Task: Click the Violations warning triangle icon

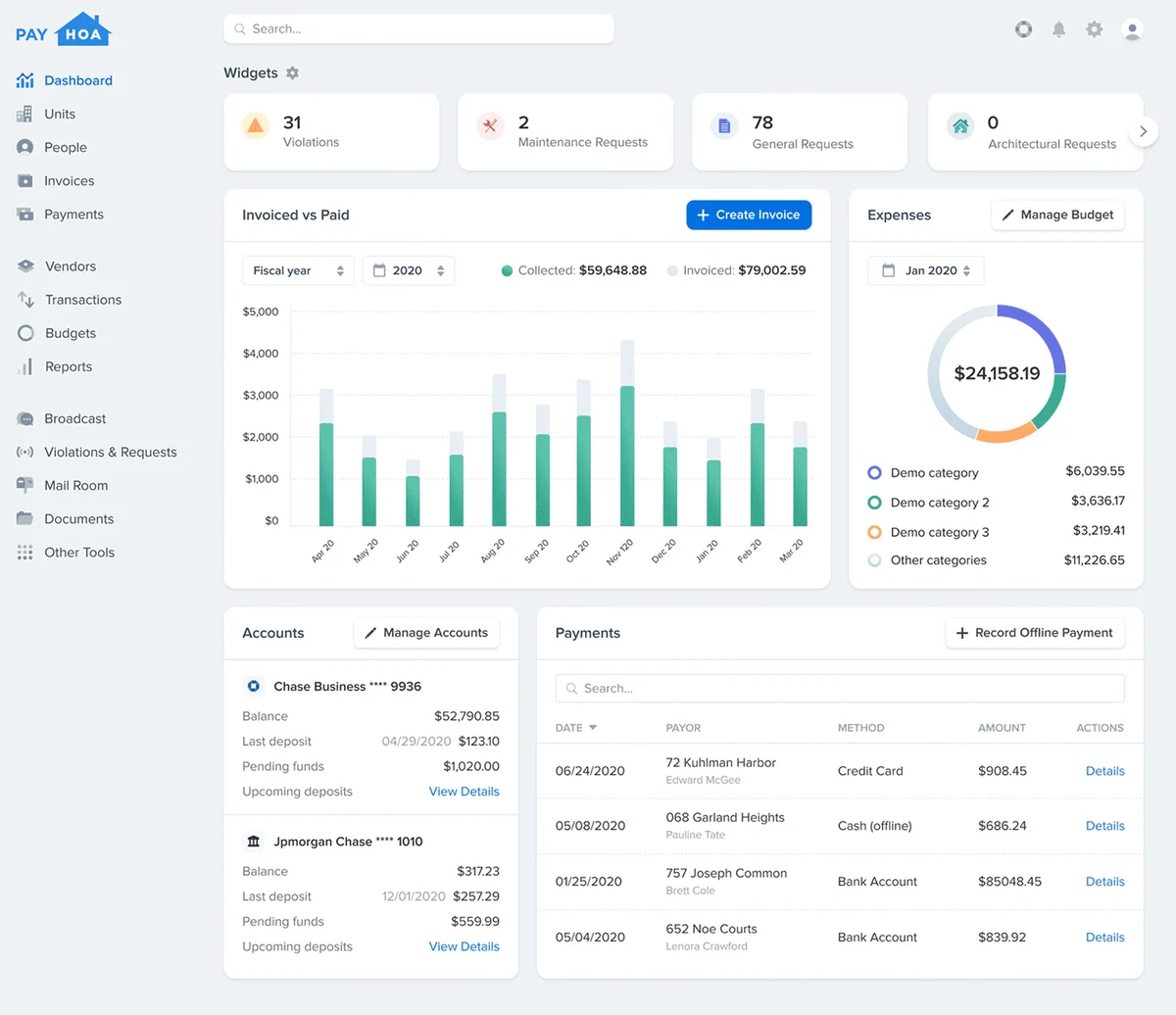Action: (256, 125)
